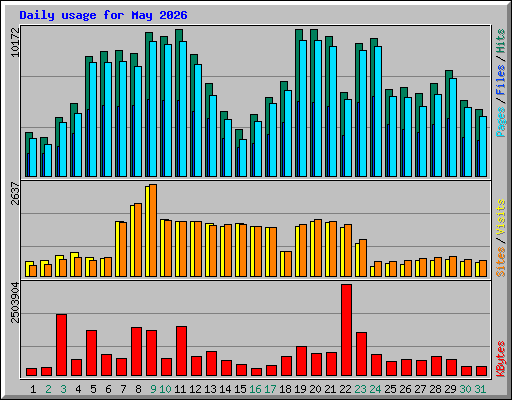Image resolution: width=512 pixels, height=400 pixels.
Task: Click day label 12 on the x-axis
Action: click(x=195, y=389)
